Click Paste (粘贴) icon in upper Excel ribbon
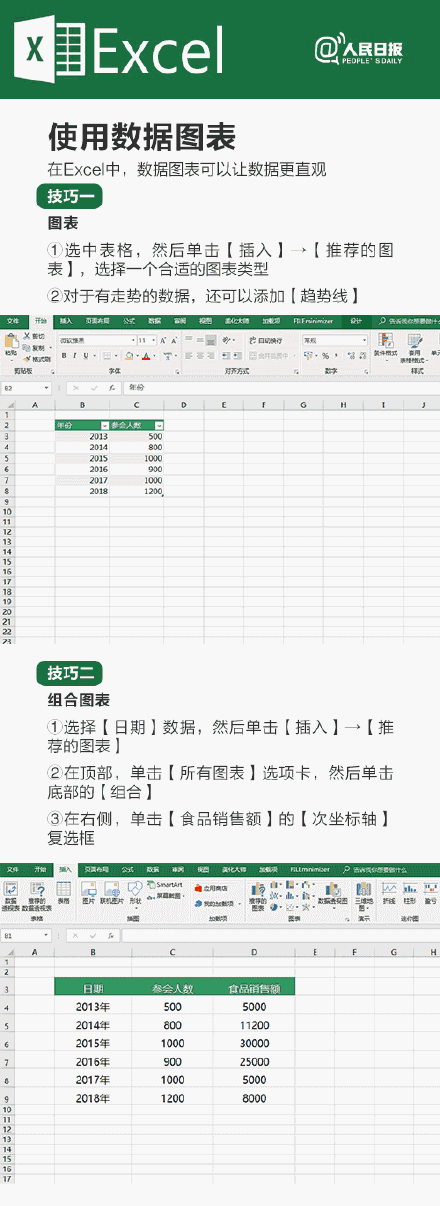 pyautogui.click(x=10, y=348)
